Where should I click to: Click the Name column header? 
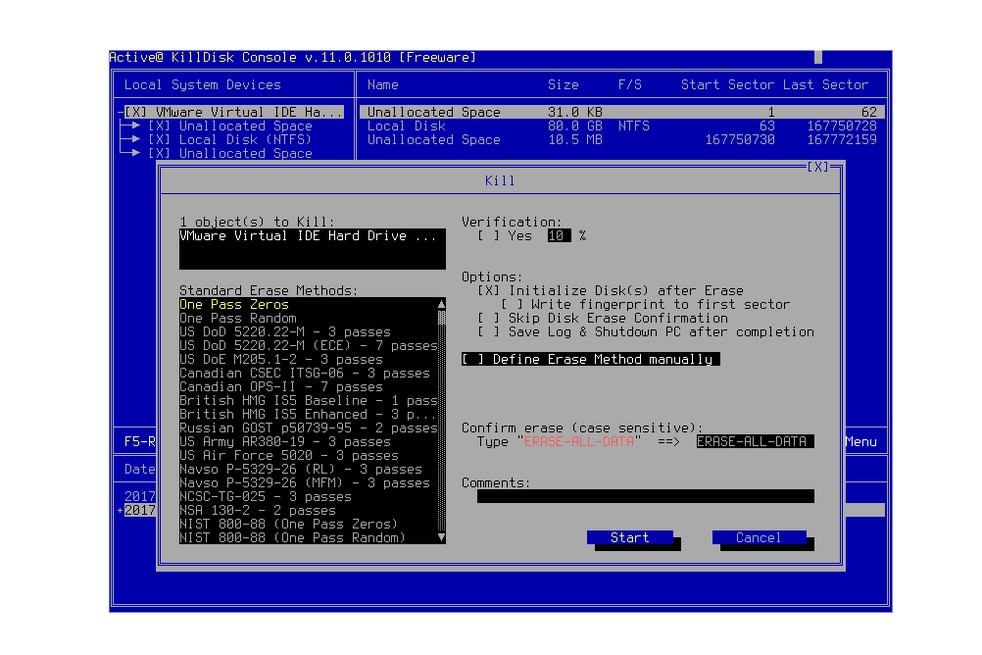tap(383, 85)
